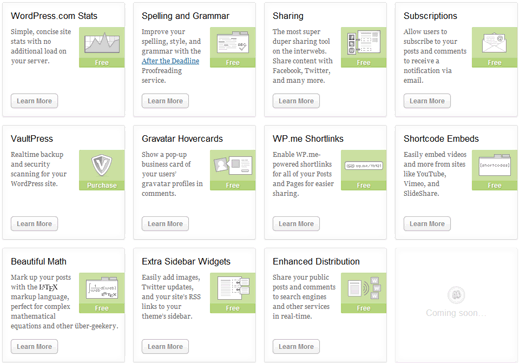Open Learn More for Subscriptions
This screenshot has width=520, height=363.
coord(427,101)
